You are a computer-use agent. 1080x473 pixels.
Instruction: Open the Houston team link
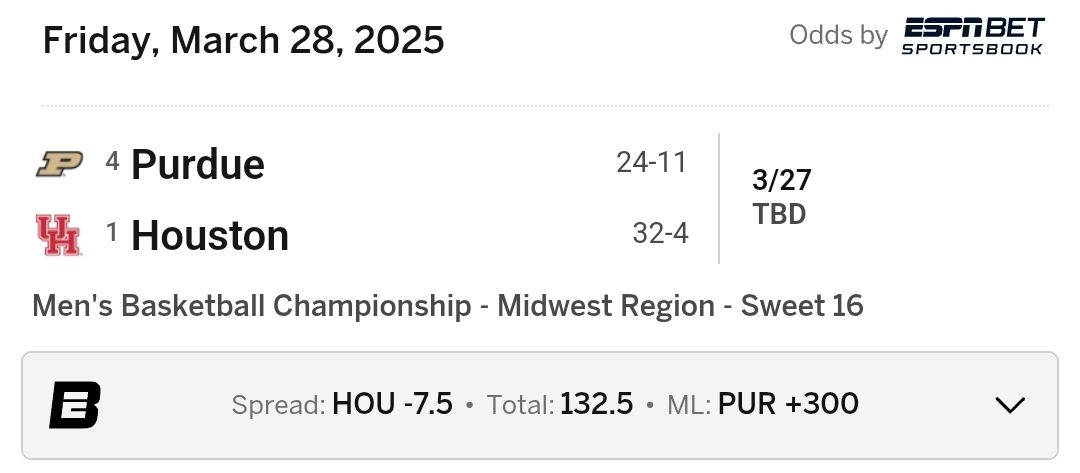coord(210,236)
